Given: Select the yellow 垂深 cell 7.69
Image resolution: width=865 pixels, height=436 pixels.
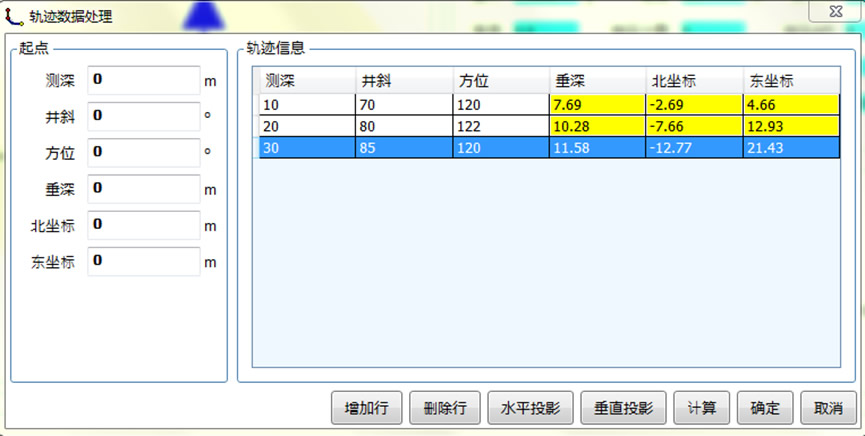Looking at the screenshot, I should pyautogui.click(x=596, y=104).
